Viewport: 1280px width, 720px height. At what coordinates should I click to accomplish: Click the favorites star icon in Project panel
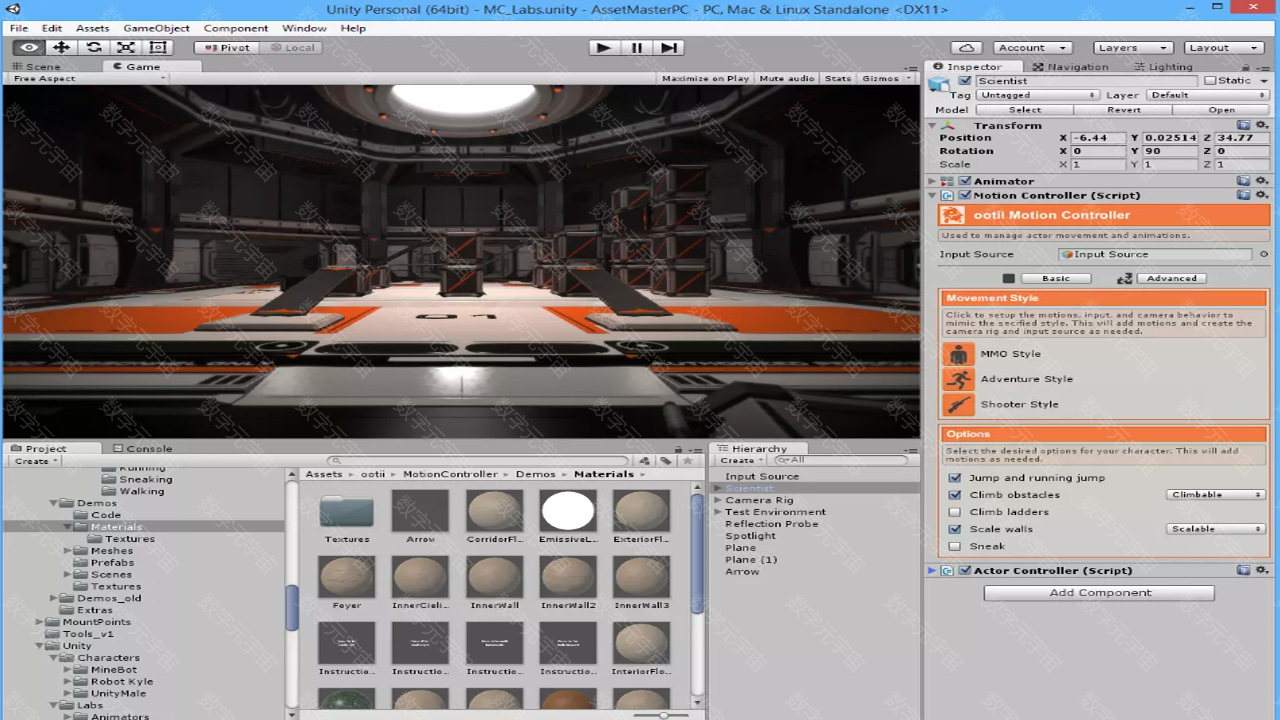click(687, 461)
